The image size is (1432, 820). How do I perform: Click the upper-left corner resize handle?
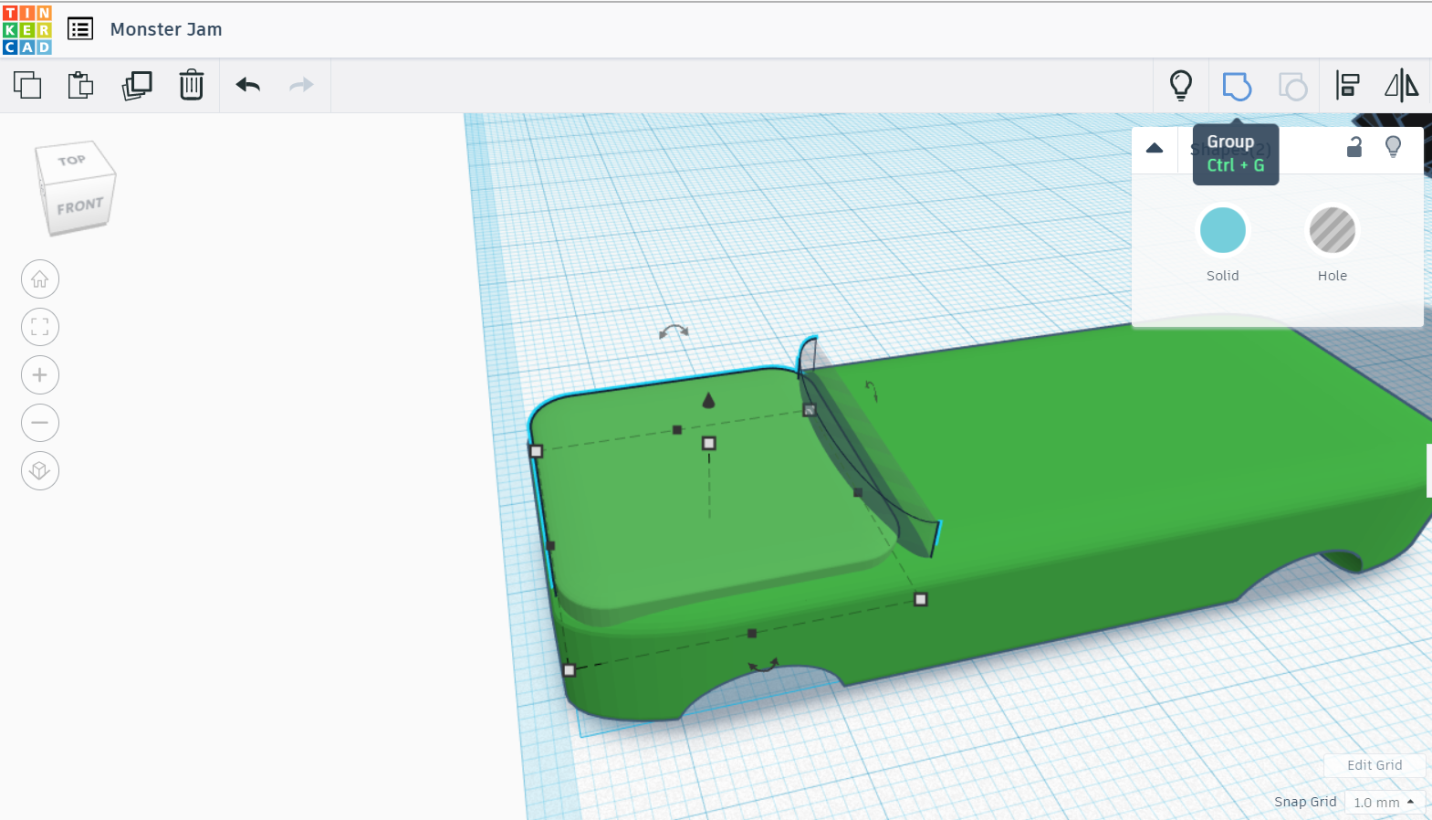[x=536, y=451]
